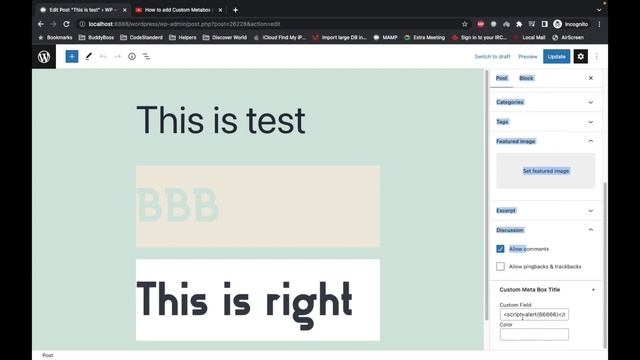Open the BuddyBoss bookmarks folder

pyautogui.click(x=96, y=37)
